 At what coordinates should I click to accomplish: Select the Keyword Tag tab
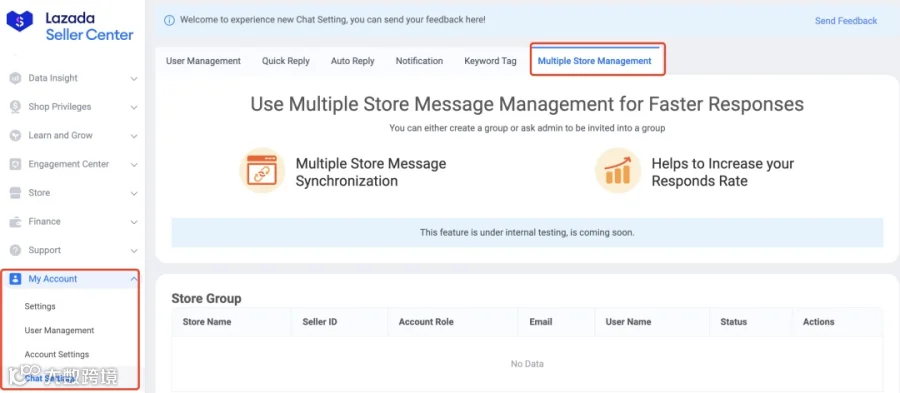click(490, 61)
